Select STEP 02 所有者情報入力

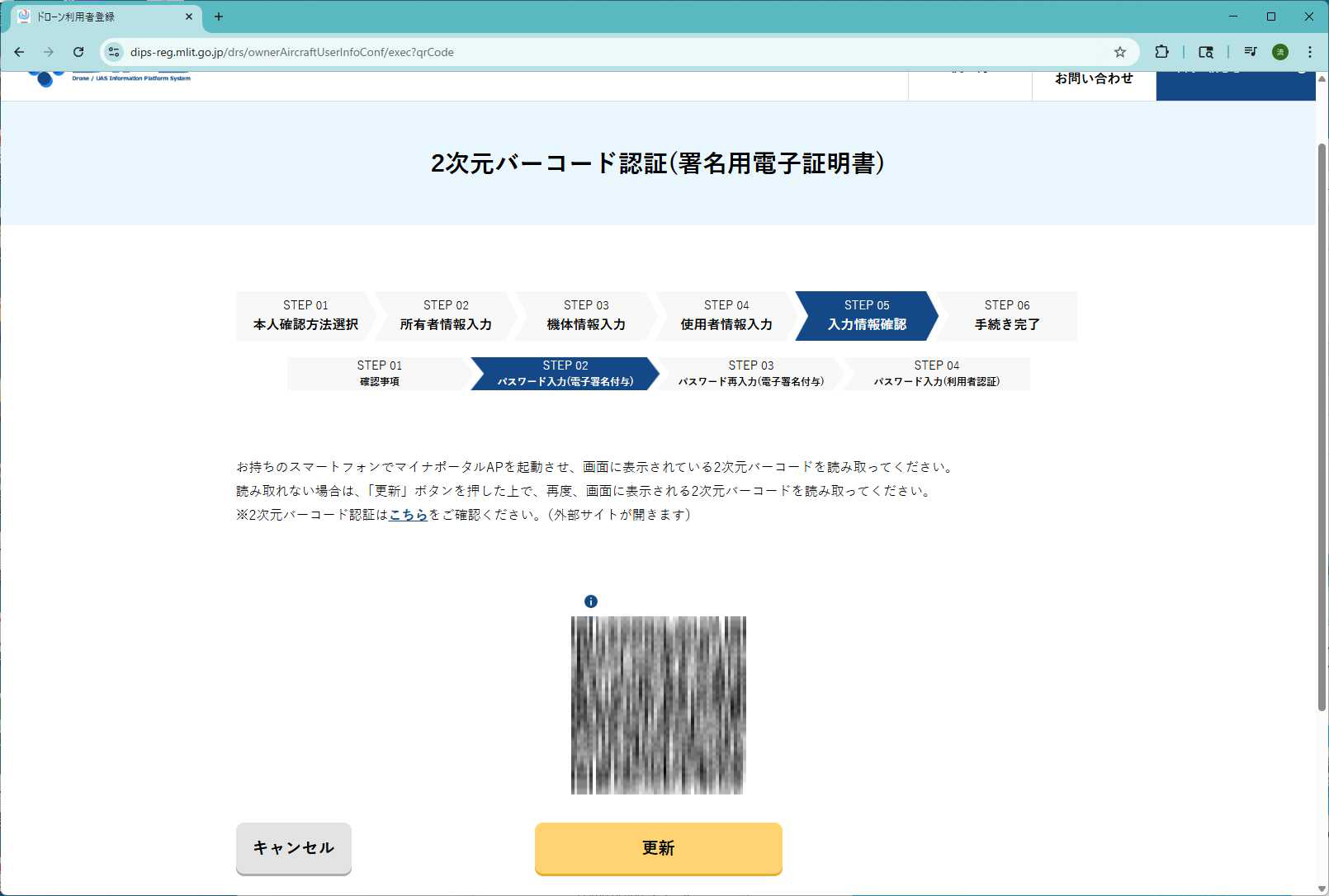pos(447,316)
